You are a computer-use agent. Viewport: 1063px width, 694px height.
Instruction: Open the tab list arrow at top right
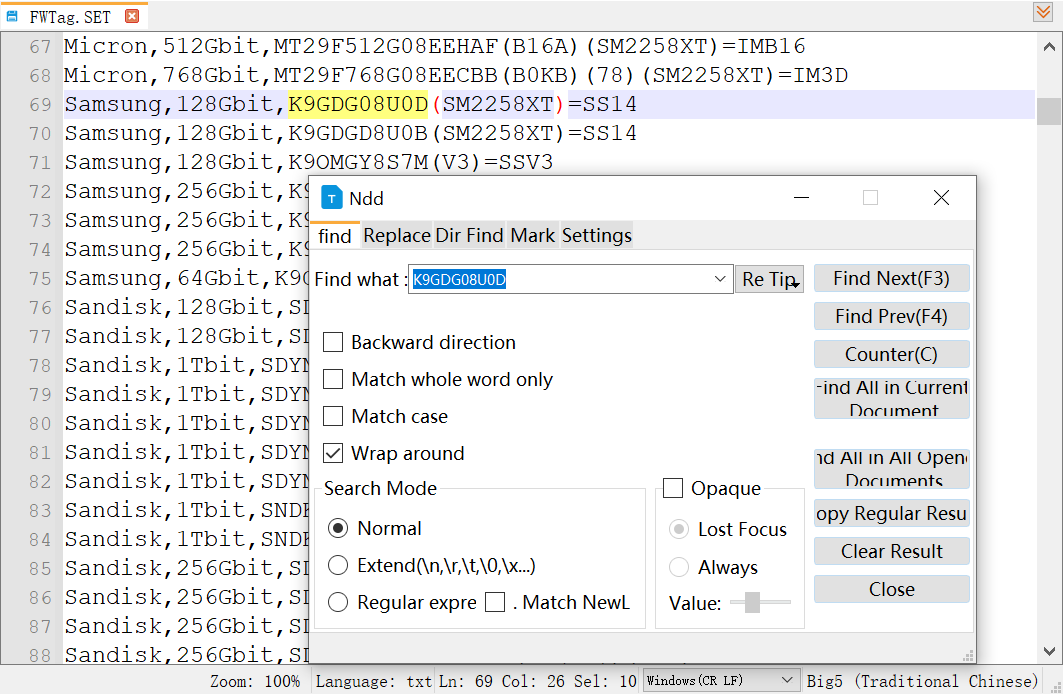pyautogui.click(x=1042, y=13)
